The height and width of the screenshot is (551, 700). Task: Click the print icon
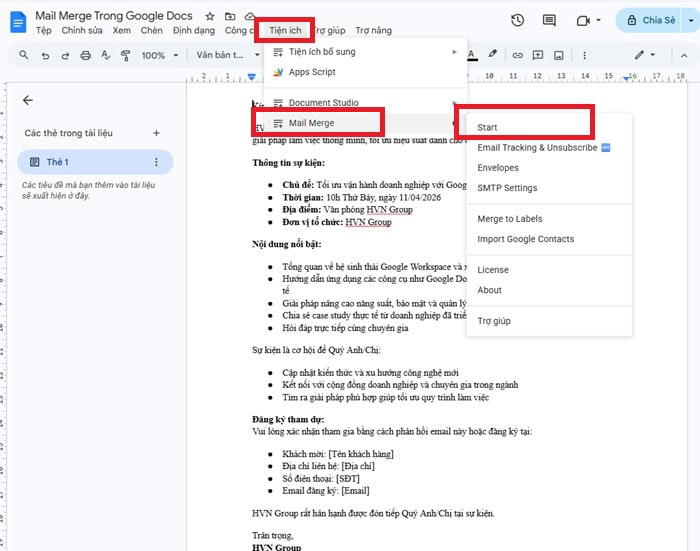point(85,55)
